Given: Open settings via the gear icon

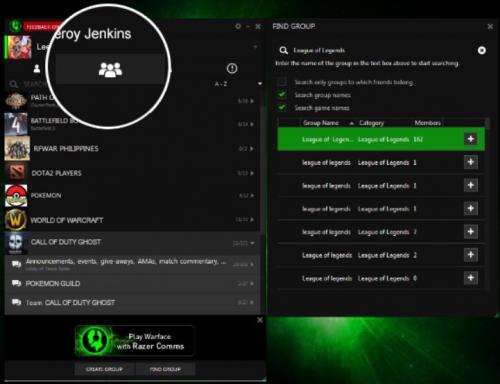Looking at the screenshot, I should [238, 26].
